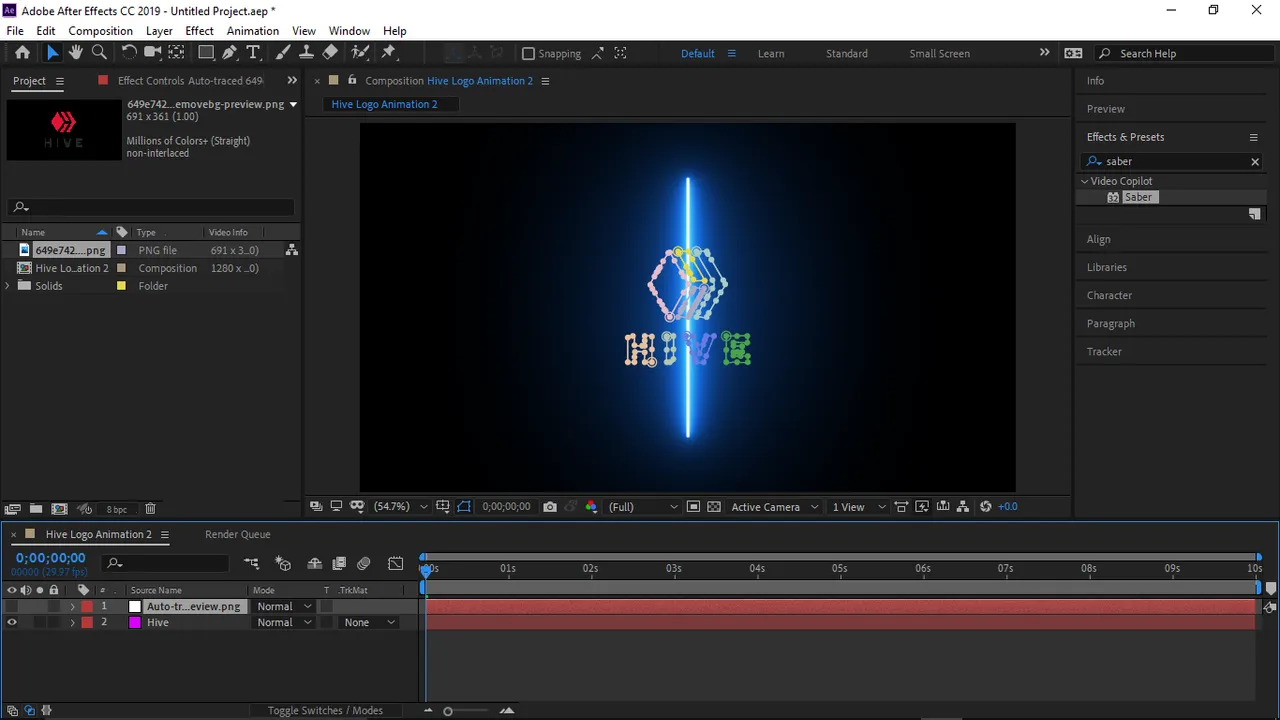Toggle the transparency grid button
The width and height of the screenshot is (1280, 720).
pos(714,507)
